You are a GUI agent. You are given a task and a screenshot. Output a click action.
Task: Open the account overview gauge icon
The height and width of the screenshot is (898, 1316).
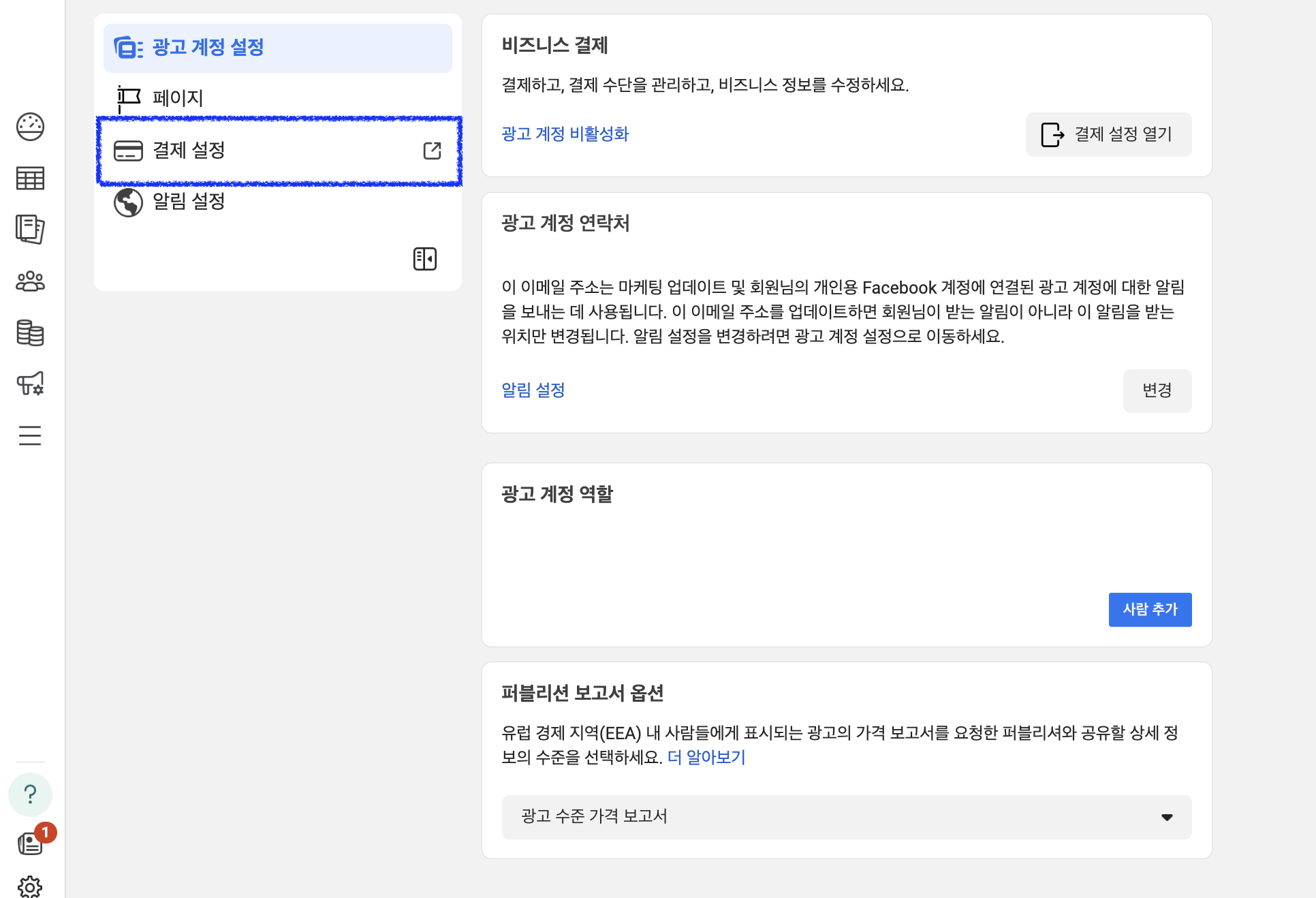(30, 127)
